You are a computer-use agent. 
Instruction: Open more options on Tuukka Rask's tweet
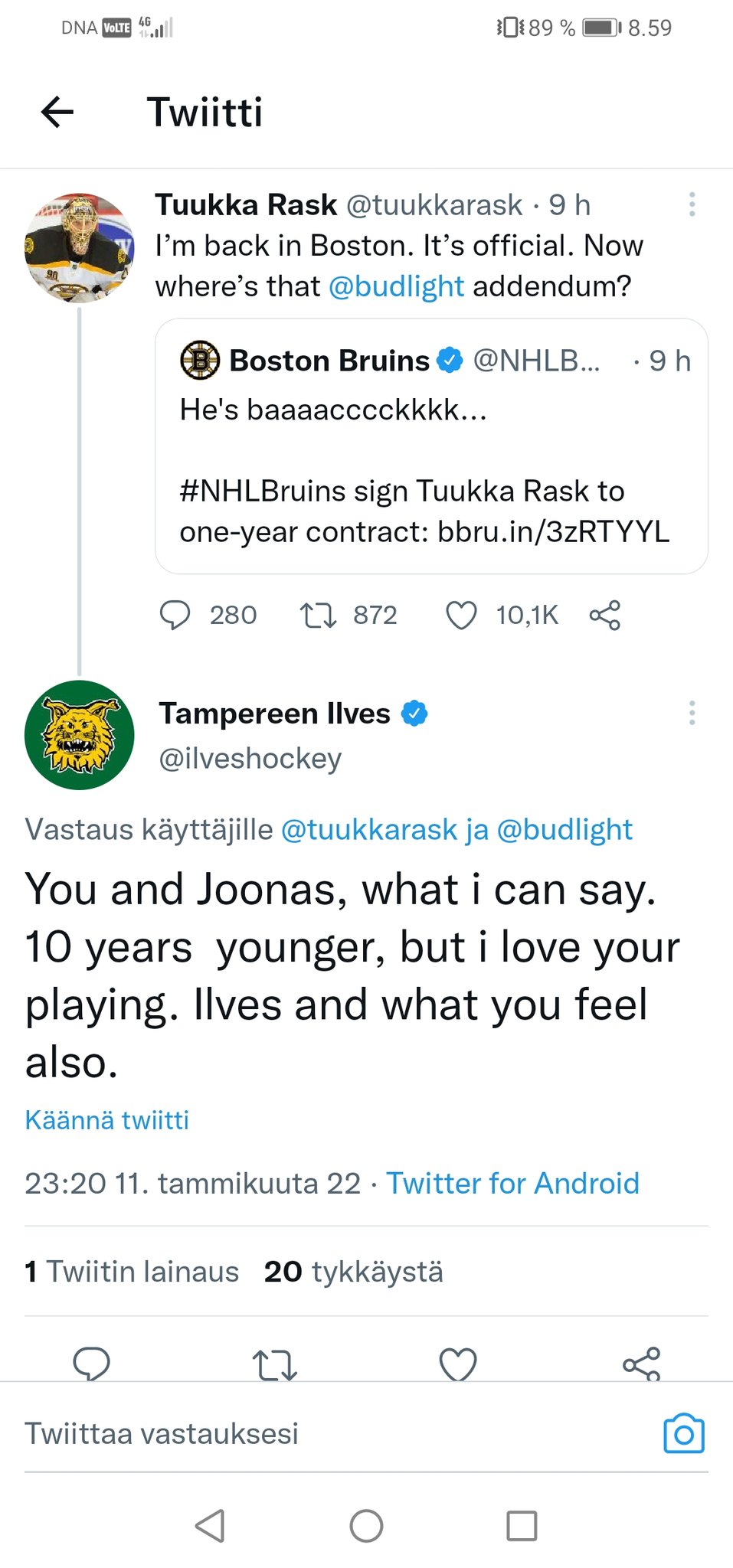point(692,204)
